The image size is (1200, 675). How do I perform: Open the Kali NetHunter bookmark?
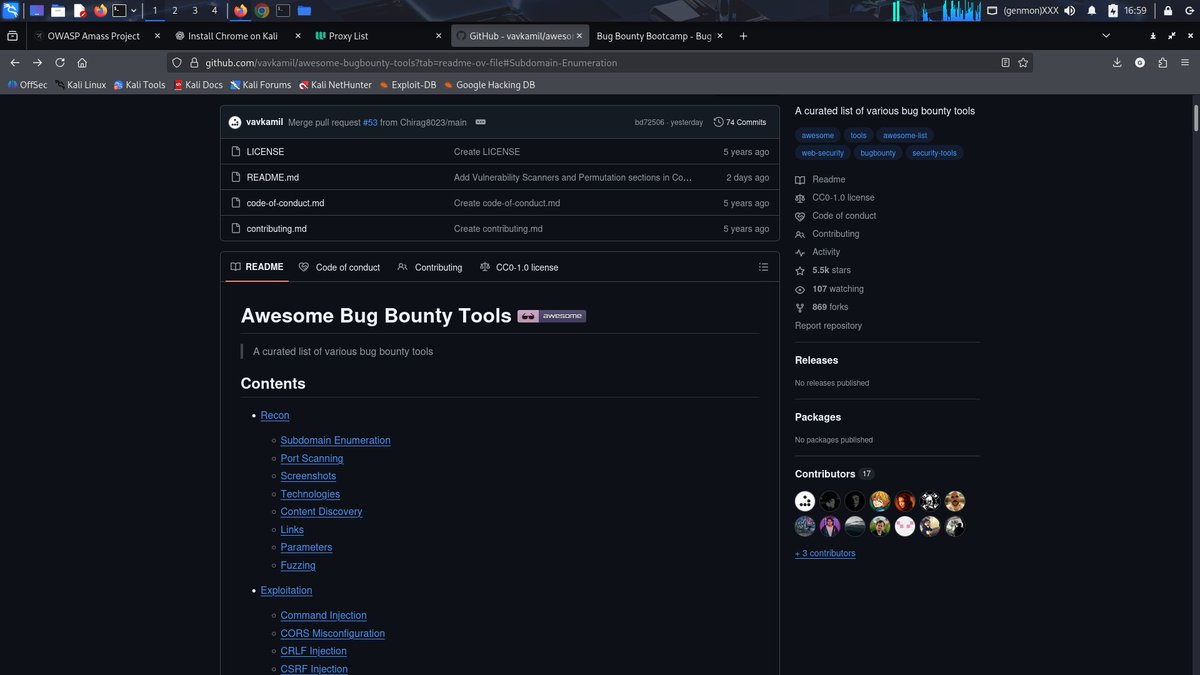pos(336,85)
